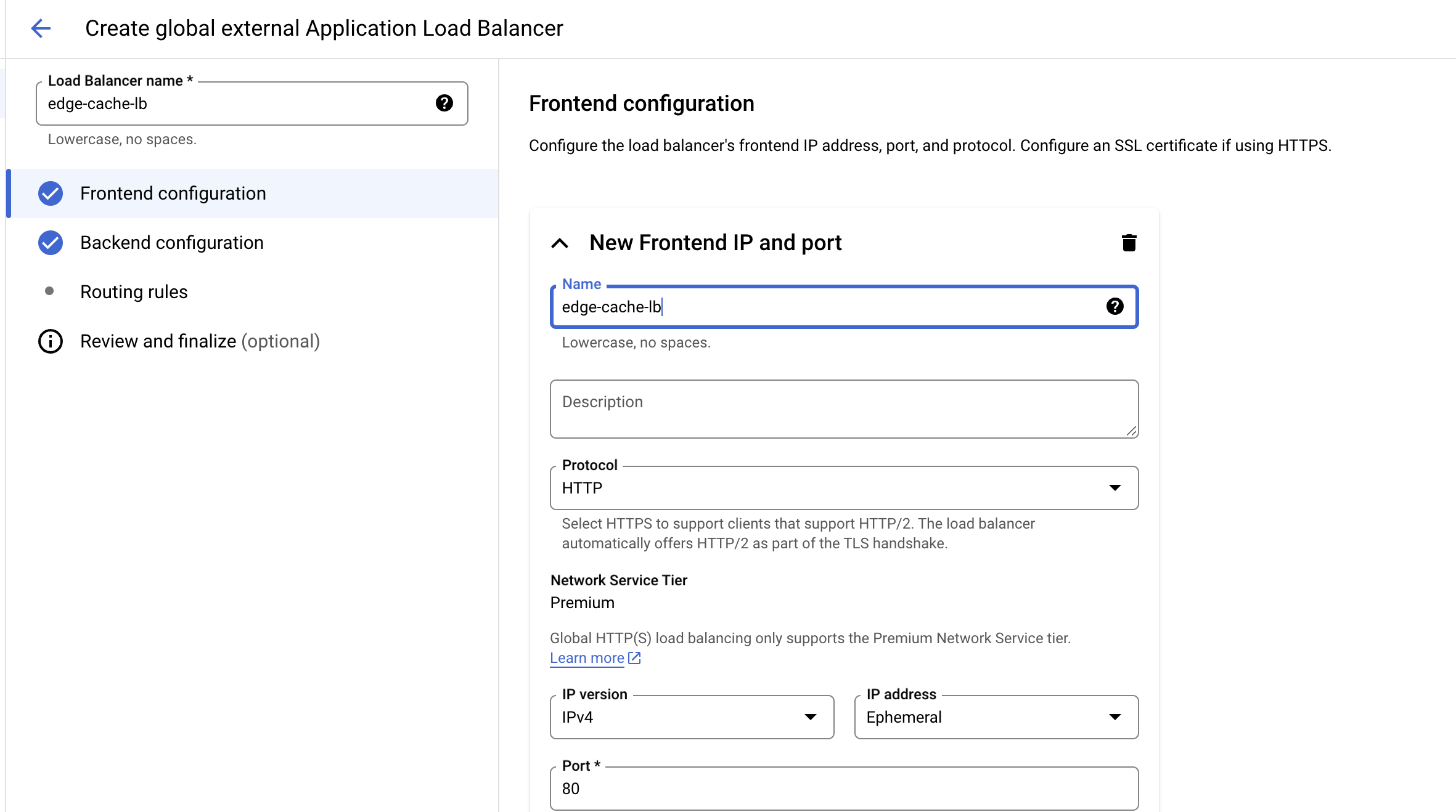Click the Port 80 input field
This screenshot has height=812, width=1456.
843,790
